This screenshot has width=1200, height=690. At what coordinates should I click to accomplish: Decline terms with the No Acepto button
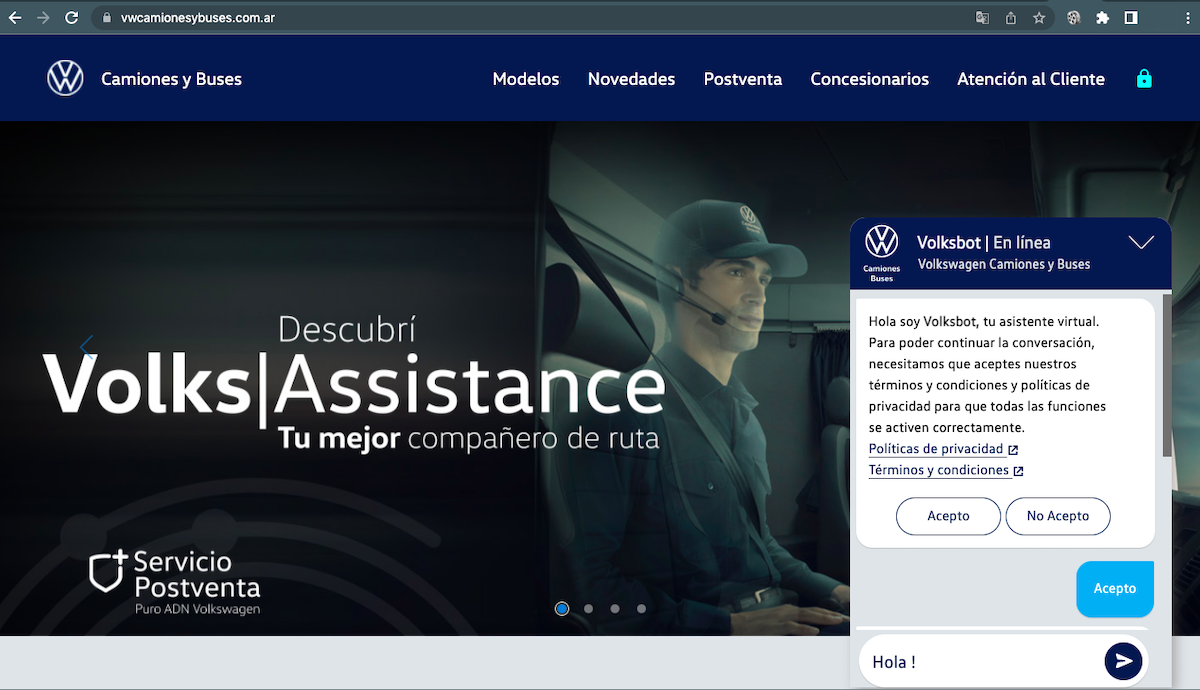[x=1058, y=516]
